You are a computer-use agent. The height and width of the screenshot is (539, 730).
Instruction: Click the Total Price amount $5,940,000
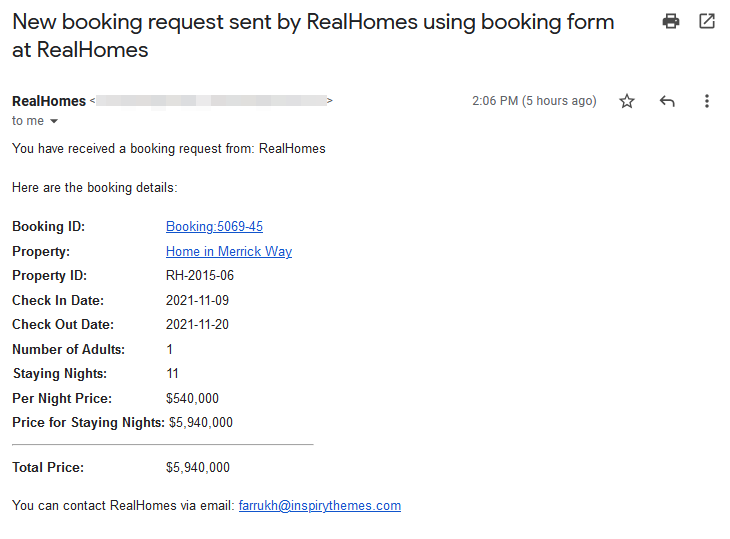(x=198, y=467)
